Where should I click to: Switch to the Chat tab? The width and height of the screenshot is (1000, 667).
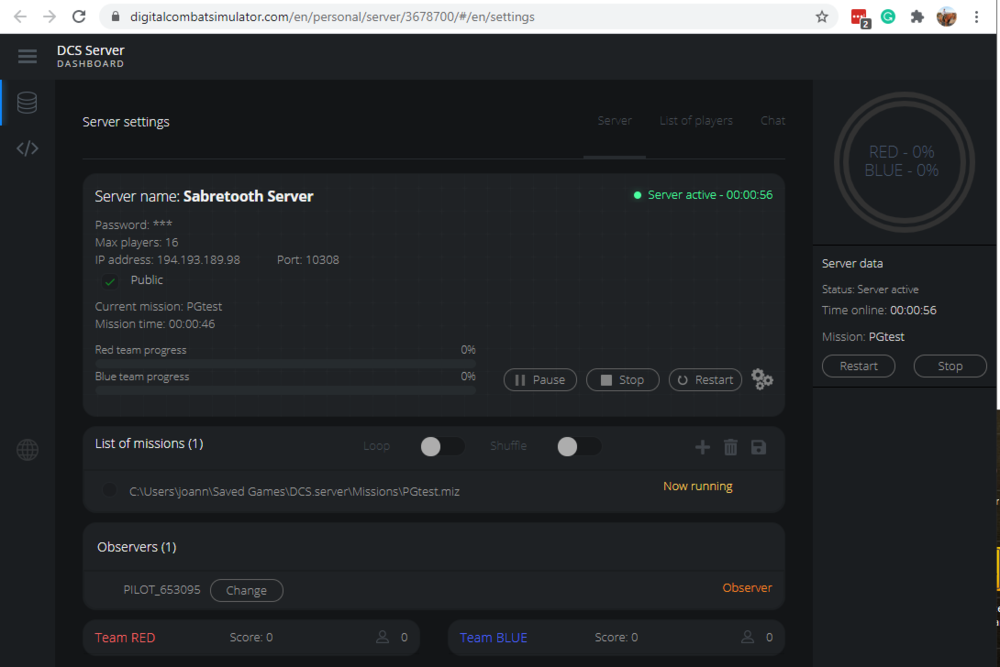coord(772,121)
